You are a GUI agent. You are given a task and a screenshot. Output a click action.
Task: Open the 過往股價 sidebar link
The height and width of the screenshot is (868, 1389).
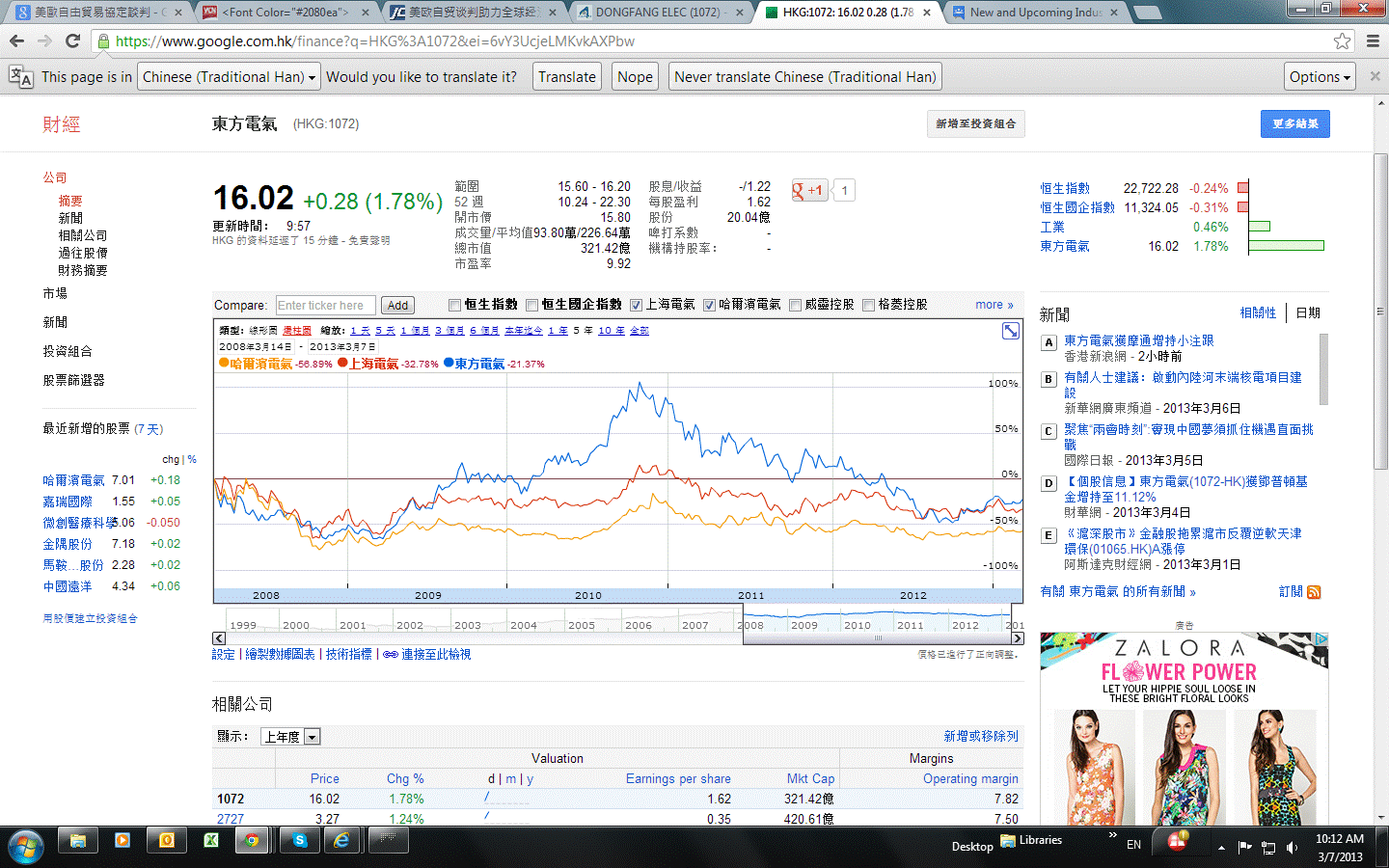coord(83,253)
